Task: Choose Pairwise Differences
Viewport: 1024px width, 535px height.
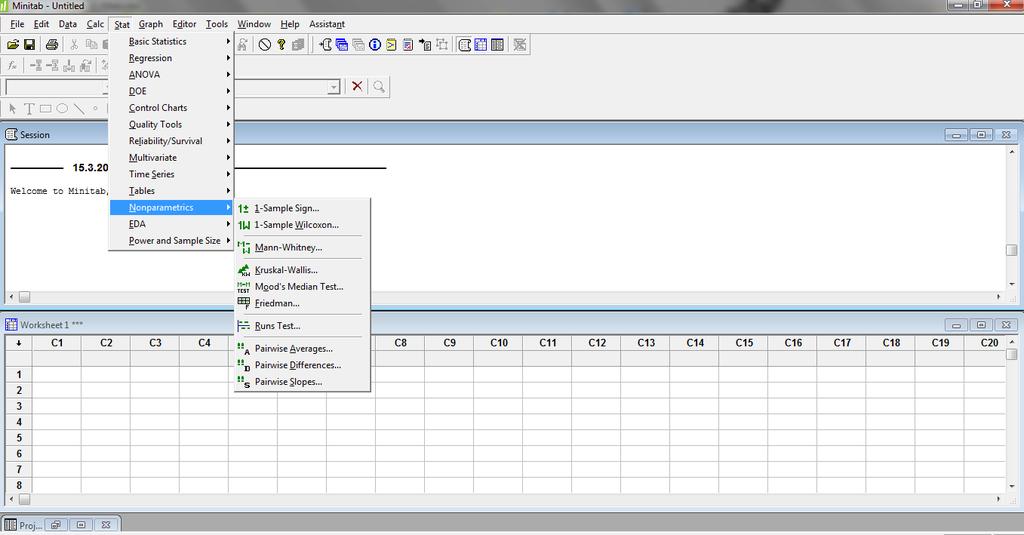Action: [x=302, y=365]
